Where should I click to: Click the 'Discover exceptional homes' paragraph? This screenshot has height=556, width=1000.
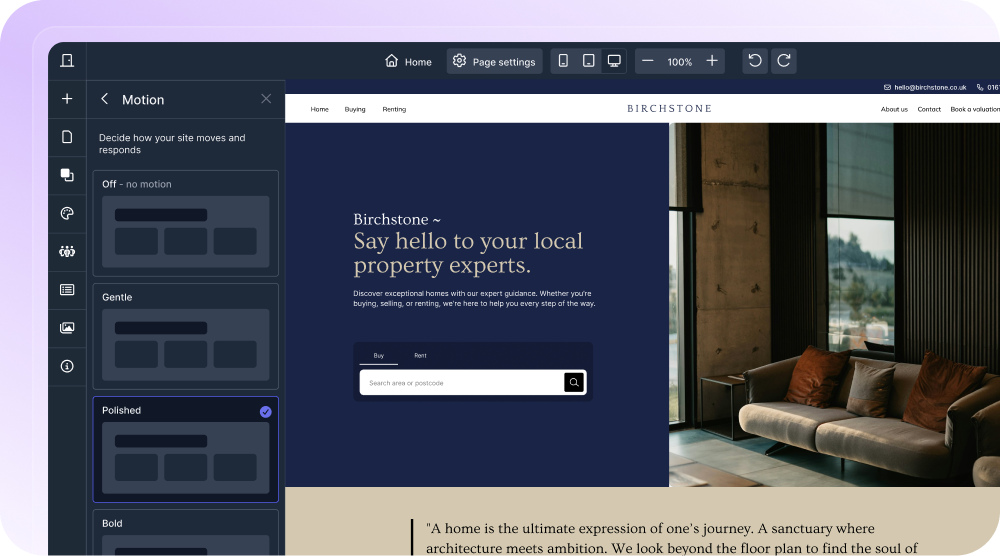[474, 298]
